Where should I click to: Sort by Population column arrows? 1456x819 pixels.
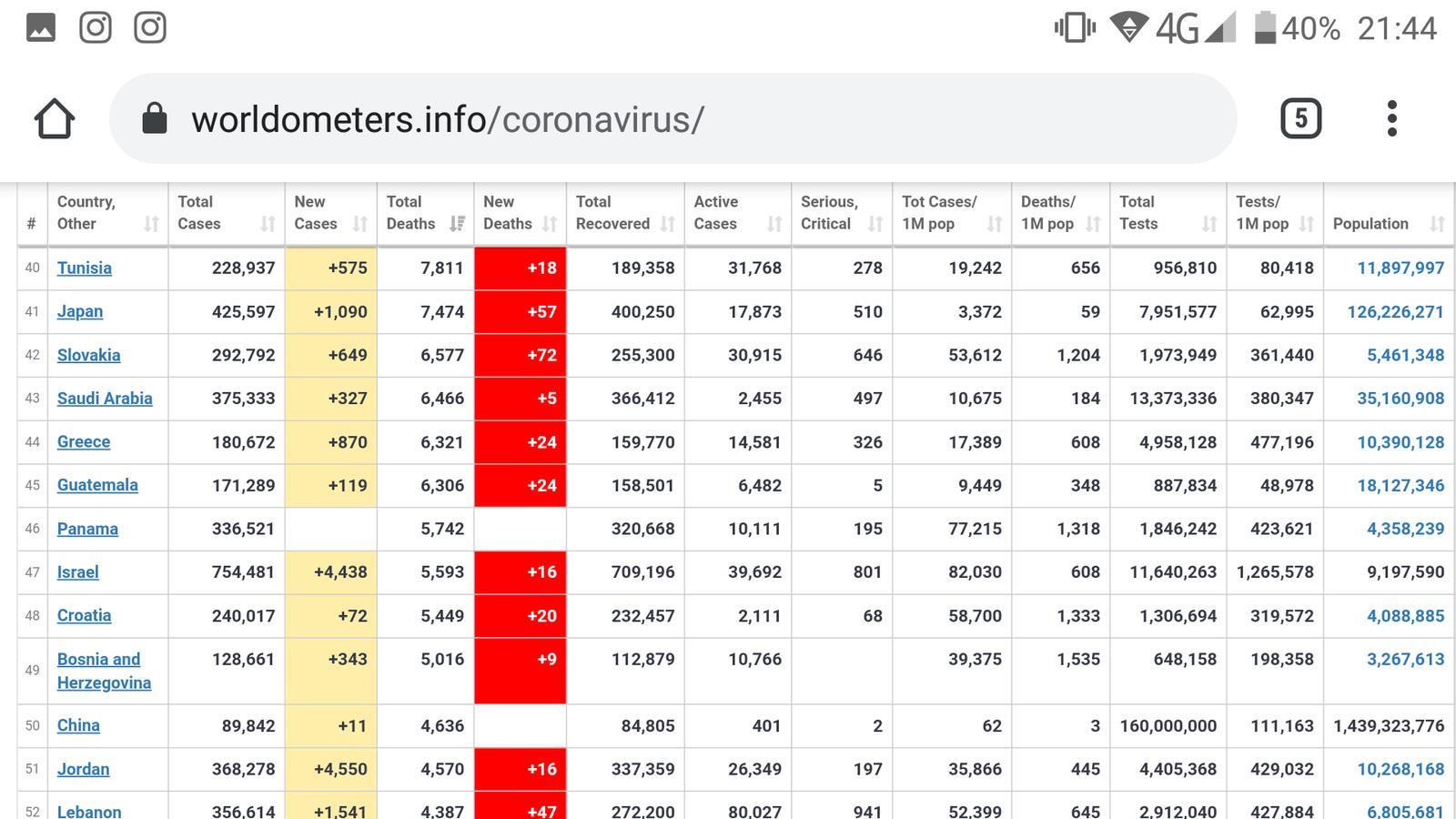tap(1437, 224)
